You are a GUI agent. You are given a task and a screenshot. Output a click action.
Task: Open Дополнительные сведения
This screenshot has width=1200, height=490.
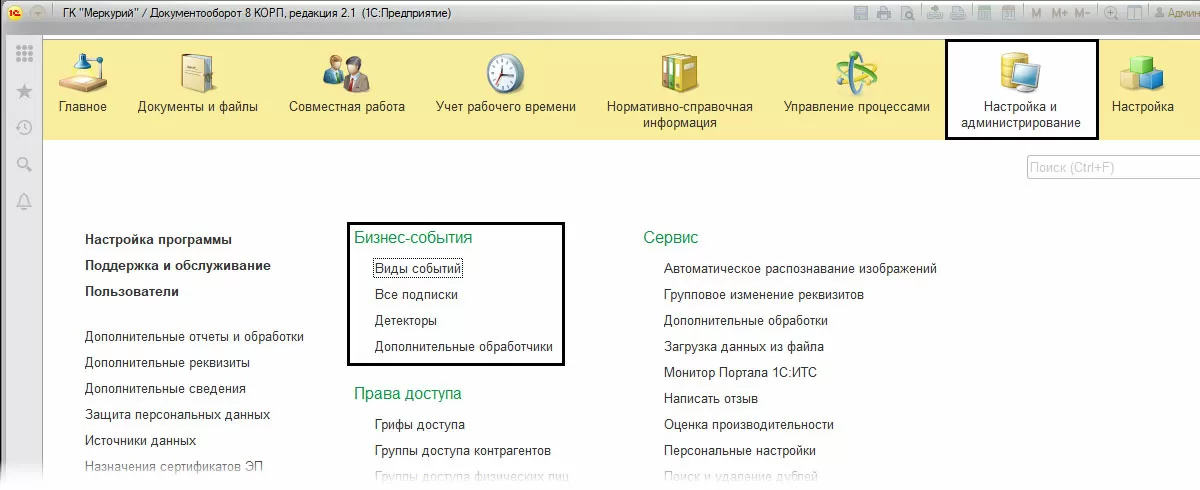(165, 389)
